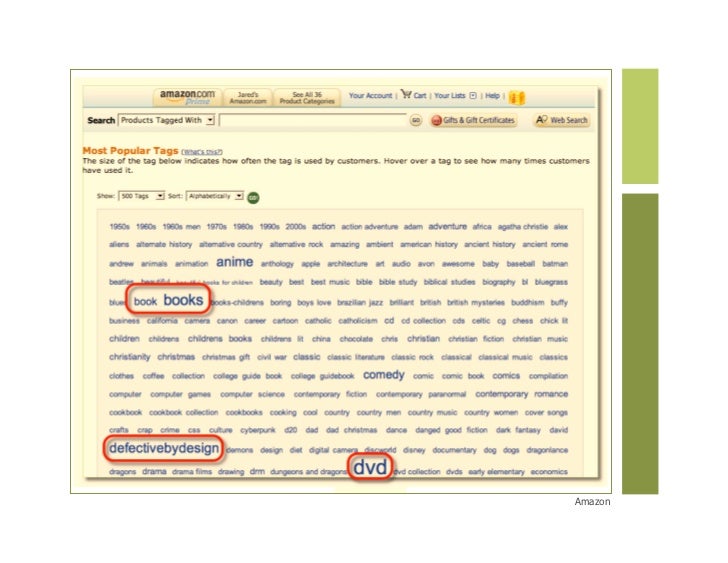Select the "ancient rome" tag
Image resolution: width=728 pixels, height=563 pixels.
(545, 245)
